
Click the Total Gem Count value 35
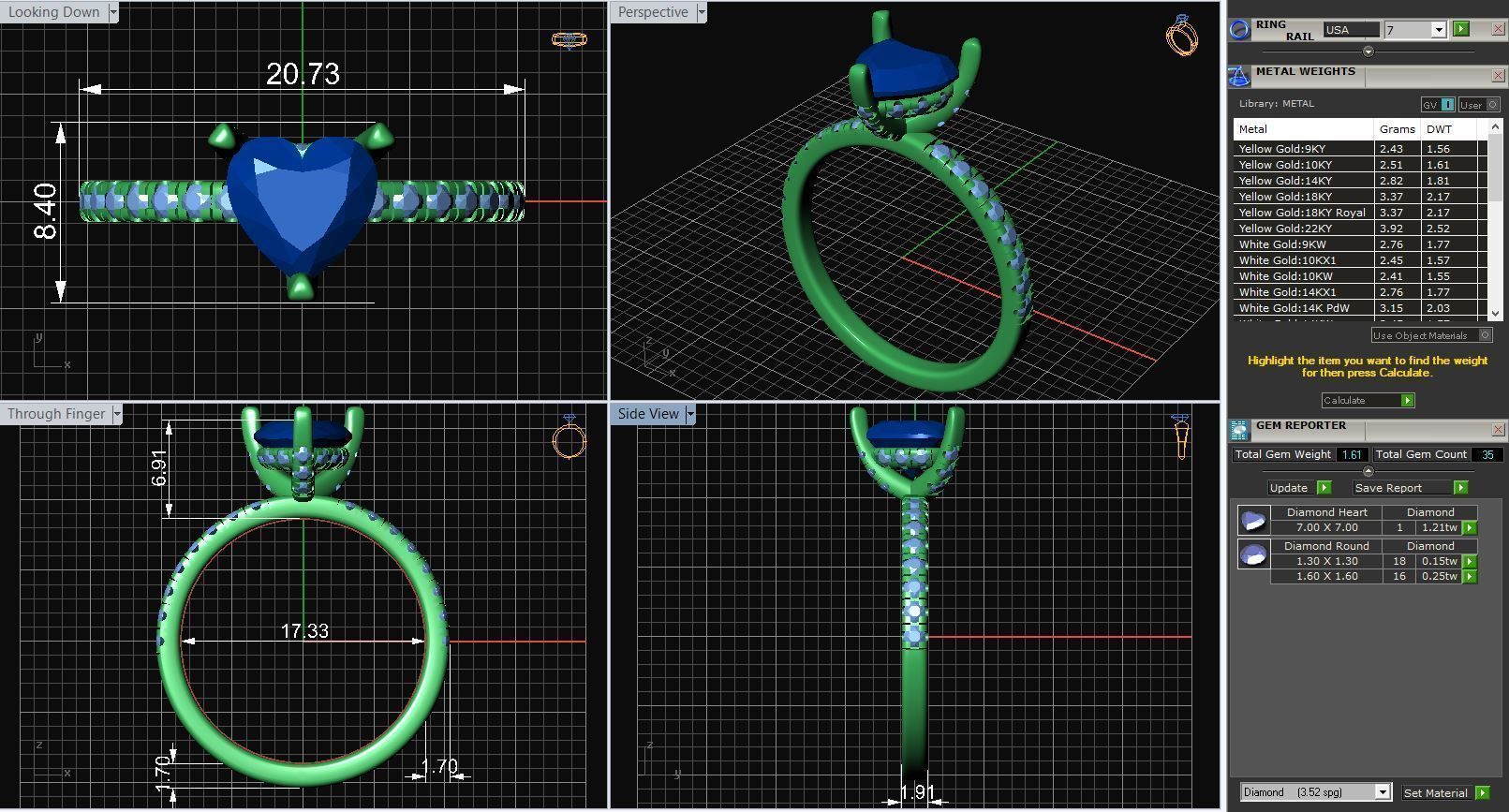[1487, 454]
